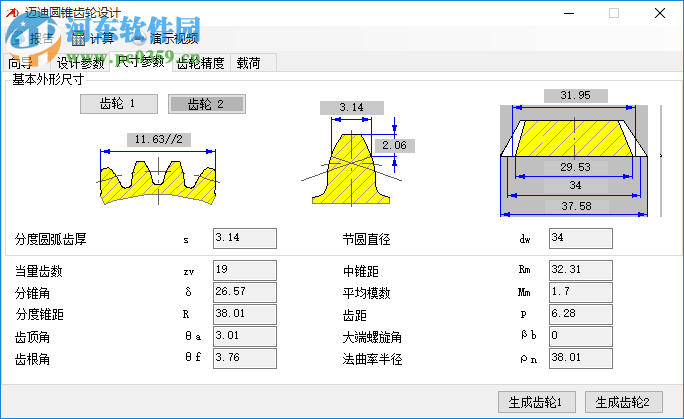The width and height of the screenshot is (684, 419).
Task: Click the 37.58 dimension label
Action: [576, 206]
